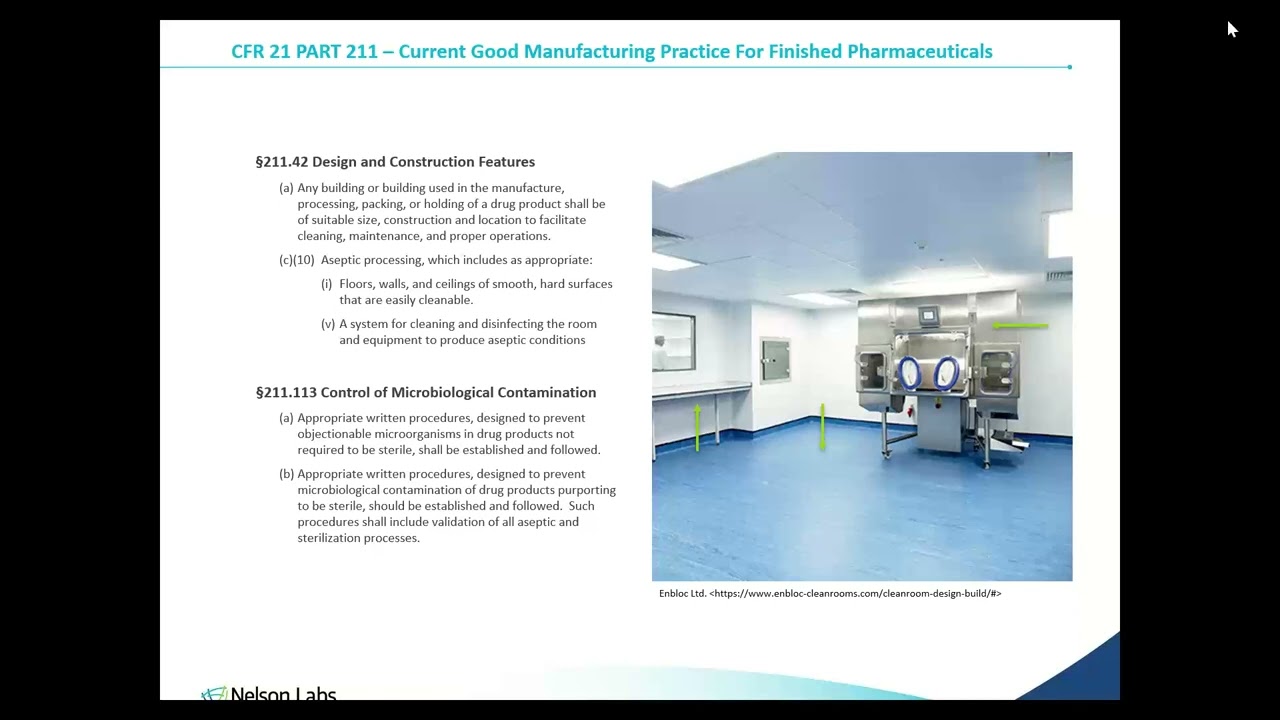
Task: Click the "(c)(10) Aseptic processing" line
Action: pos(435,260)
